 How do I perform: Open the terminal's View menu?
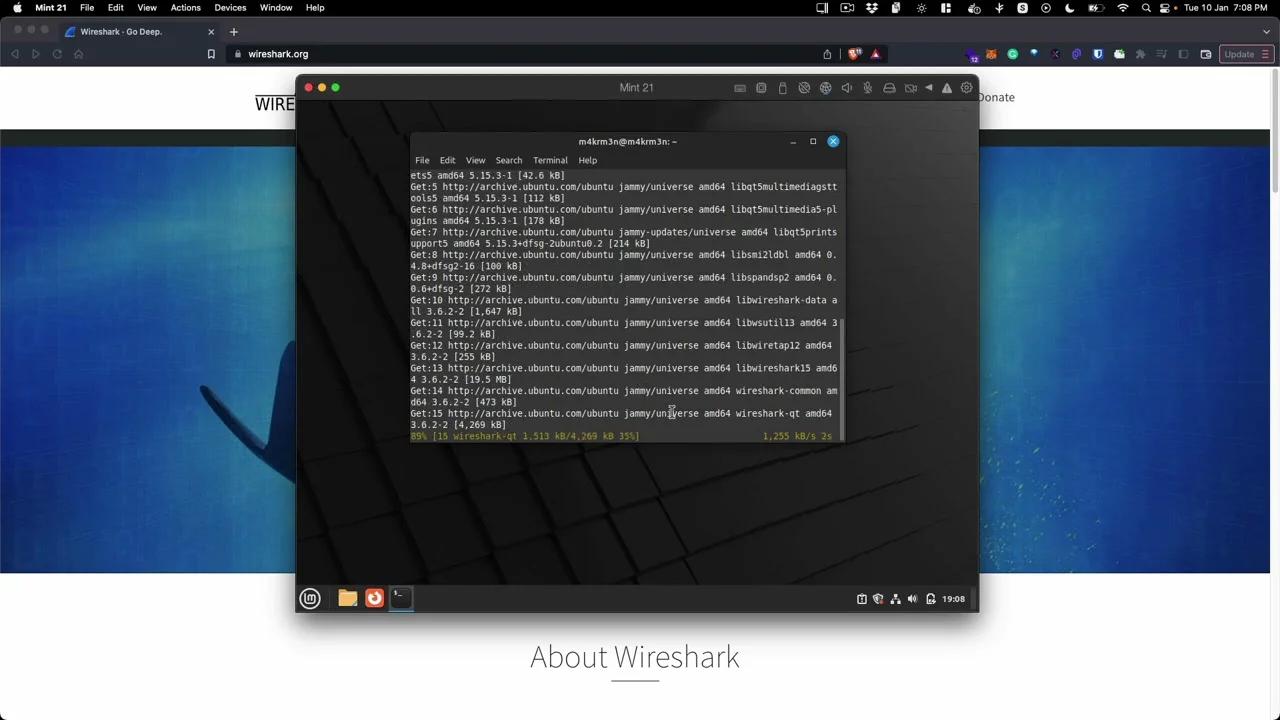[x=475, y=160]
